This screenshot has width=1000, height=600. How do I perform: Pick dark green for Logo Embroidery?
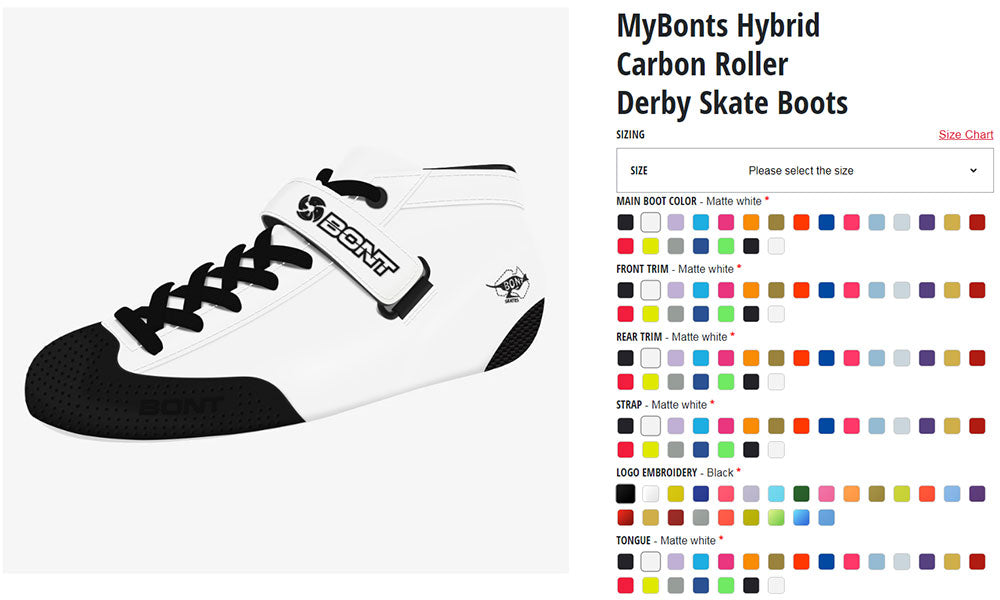pyautogui.click(x=801, y=494)
